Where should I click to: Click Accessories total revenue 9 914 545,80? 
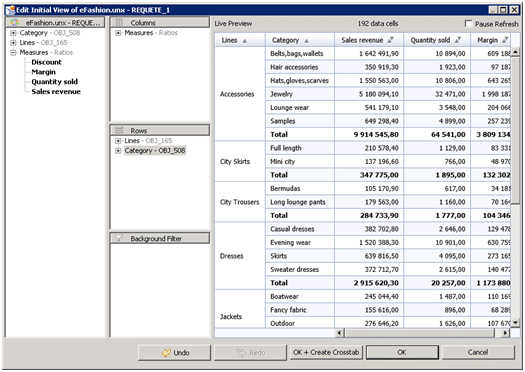(x=369, y=135)
